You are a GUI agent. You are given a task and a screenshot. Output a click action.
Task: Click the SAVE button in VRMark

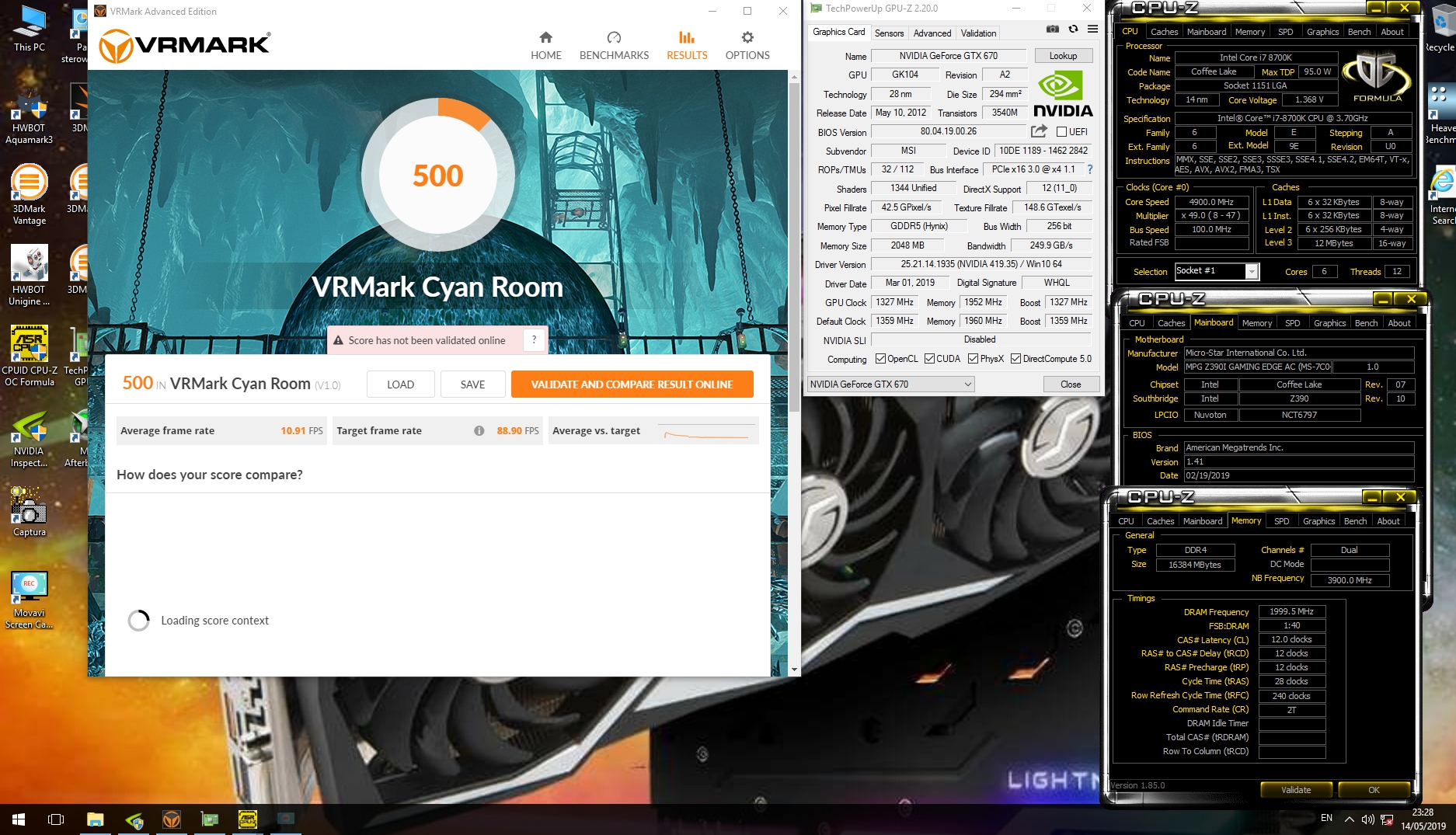click(x=472, y=384)
